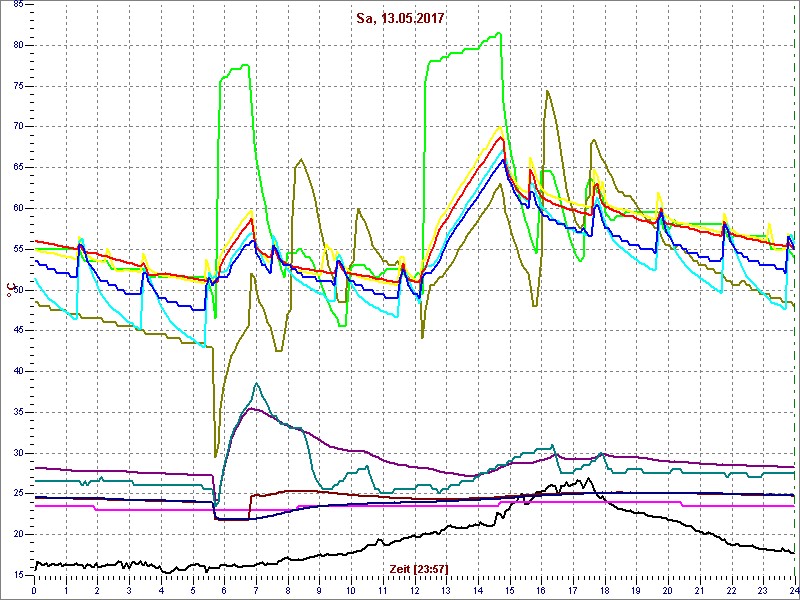Click hour 22 on the time axis
This screenshot has width=800, height=600.
pos(731,590)
